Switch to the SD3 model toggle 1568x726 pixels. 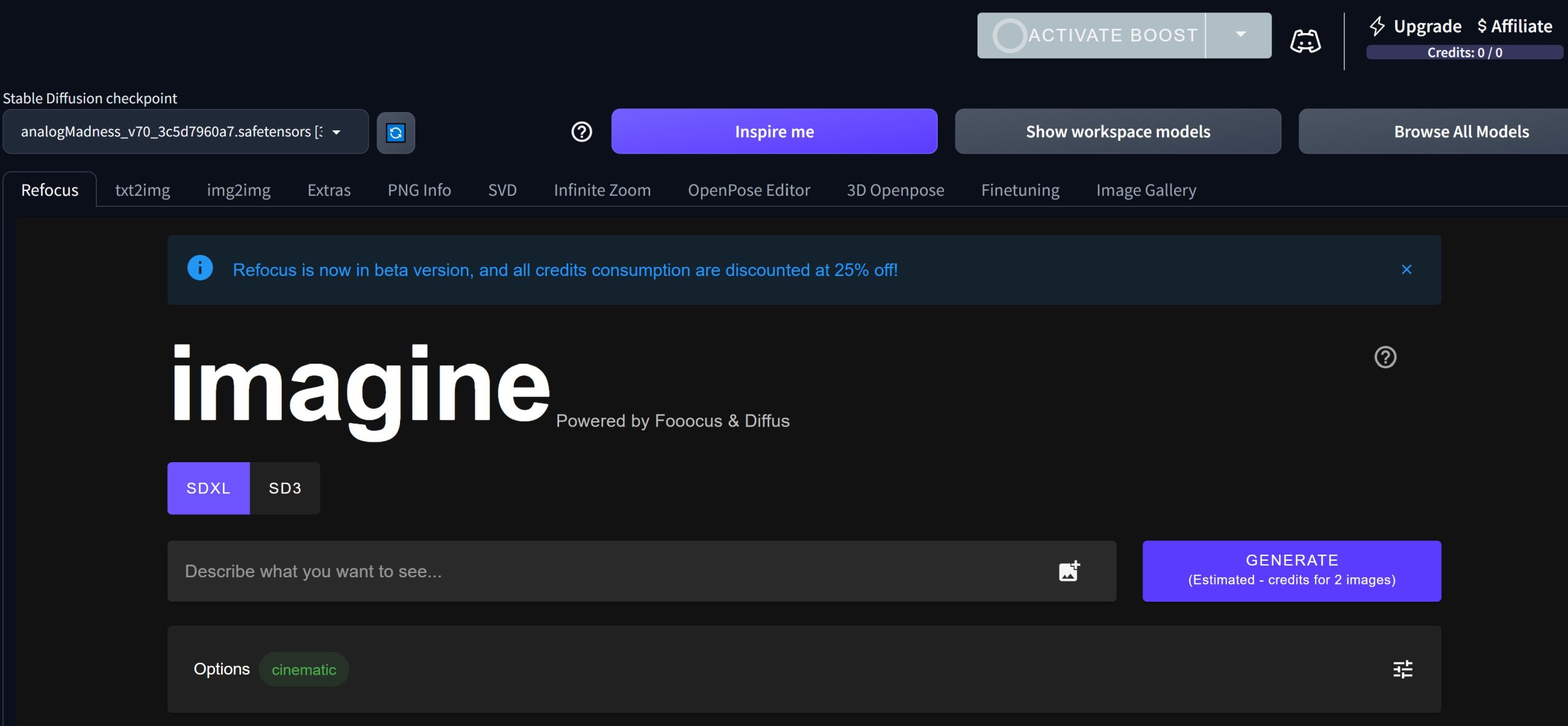pos(285,488)
